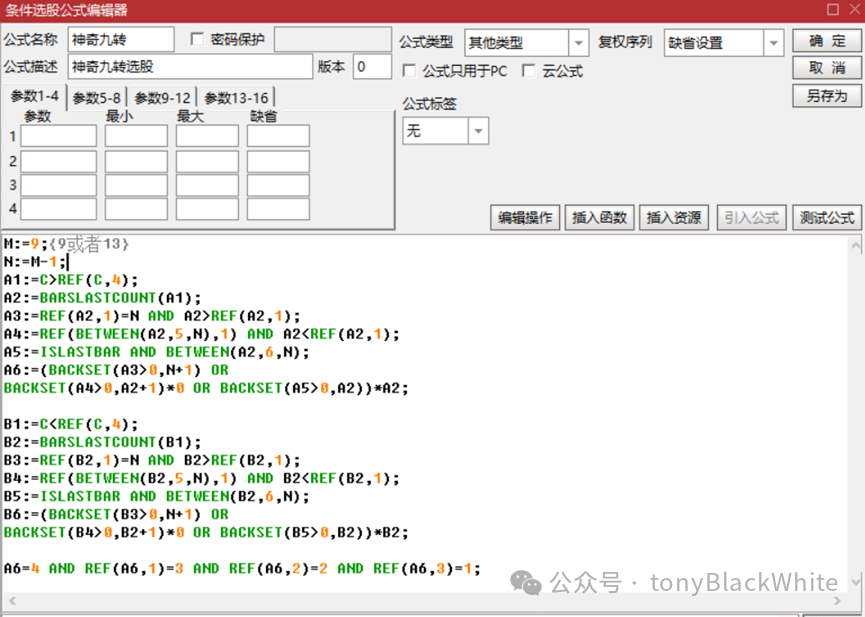
Task: Toggle the 云公式 checkbox
Action: 528,71
